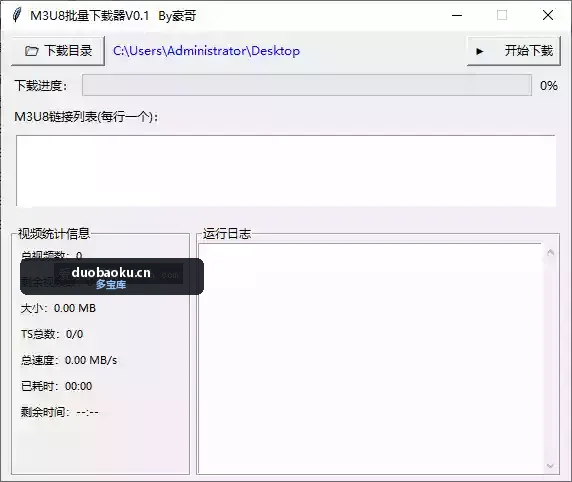Minimize the M3U8 downloader window
This screenshot has width=572, height=482.
coord(457,15)
